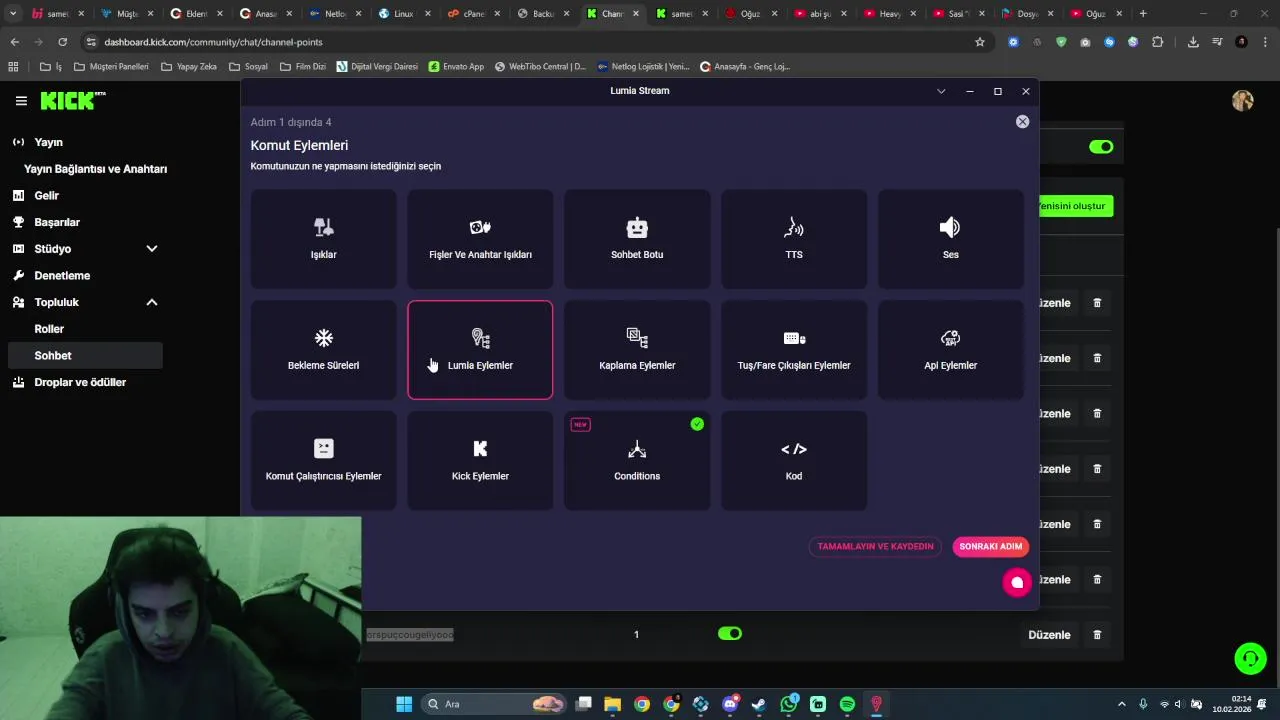Image resolution: width=1280 pixels, height=720 pixels.
Task: Edit the last reward row with Düzenle
Action: tap(1049, 635)
